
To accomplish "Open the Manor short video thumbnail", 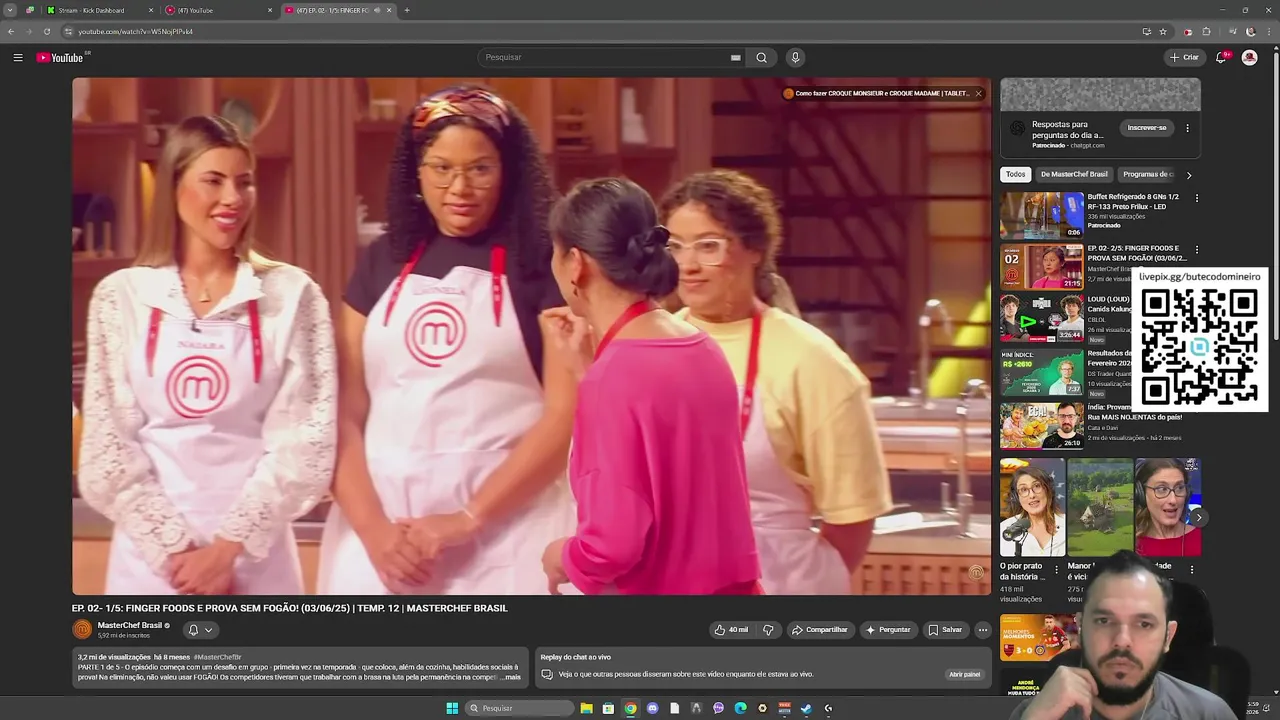I will click(1100, 507).
